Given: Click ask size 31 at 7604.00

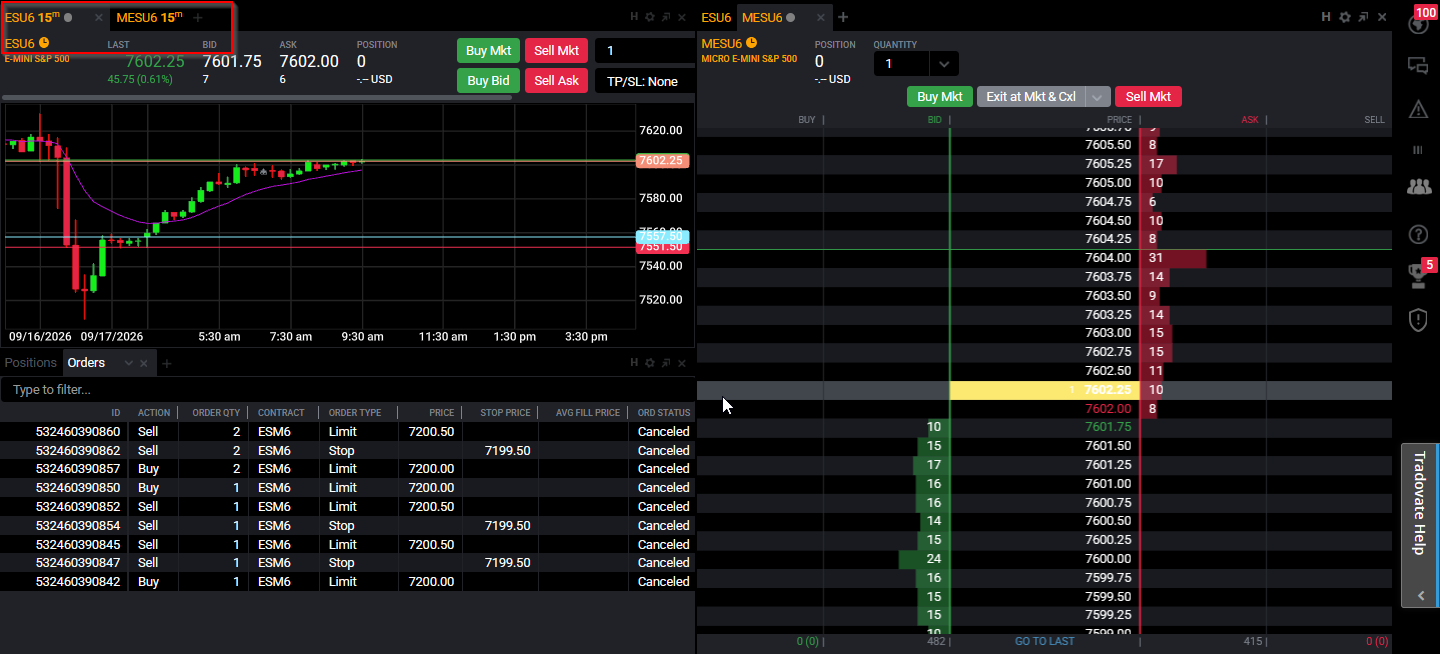Looking at the screenshot, I should (1156, 258).
